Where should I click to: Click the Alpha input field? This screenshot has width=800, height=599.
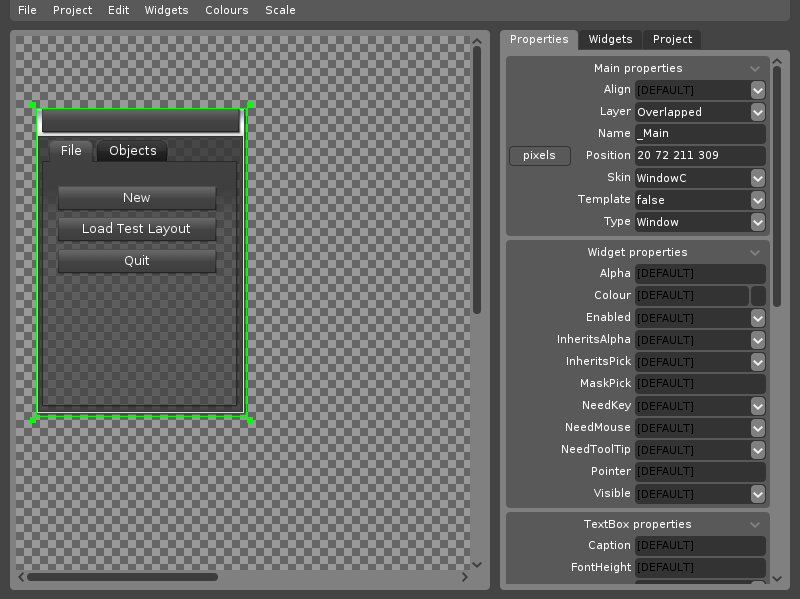tap(700, 273)
